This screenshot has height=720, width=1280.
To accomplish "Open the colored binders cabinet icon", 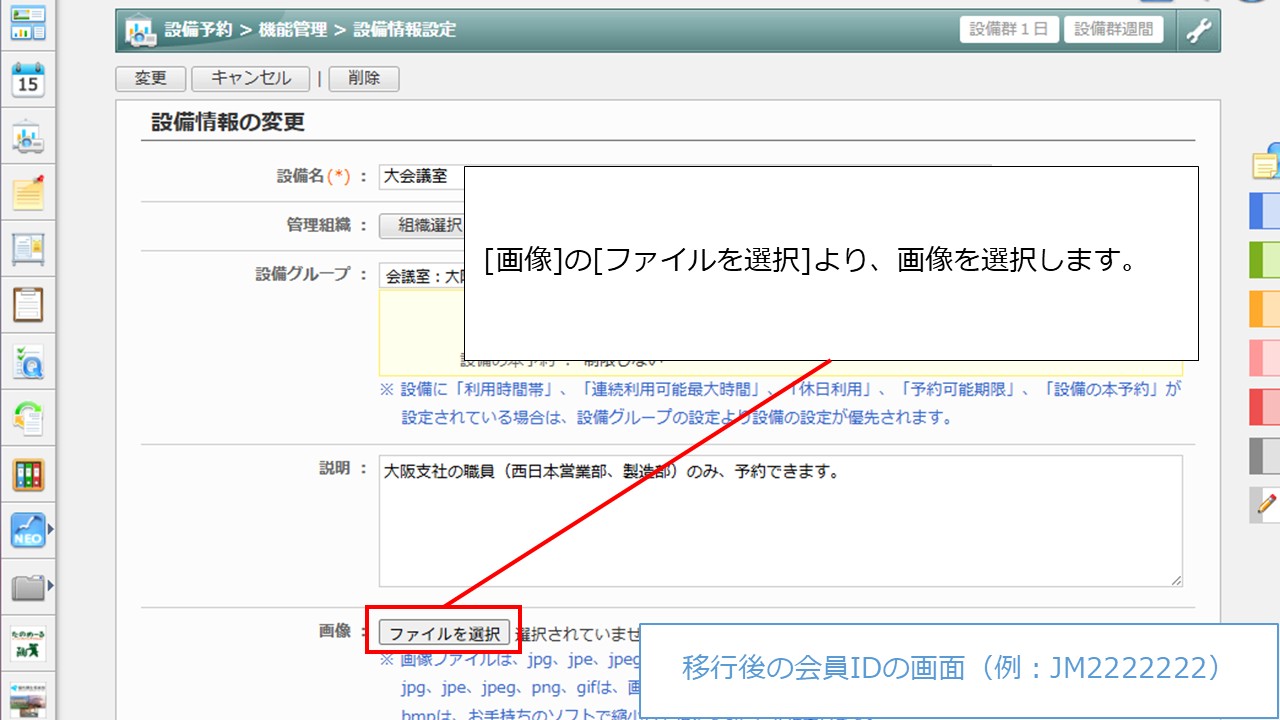I will 28,475.
